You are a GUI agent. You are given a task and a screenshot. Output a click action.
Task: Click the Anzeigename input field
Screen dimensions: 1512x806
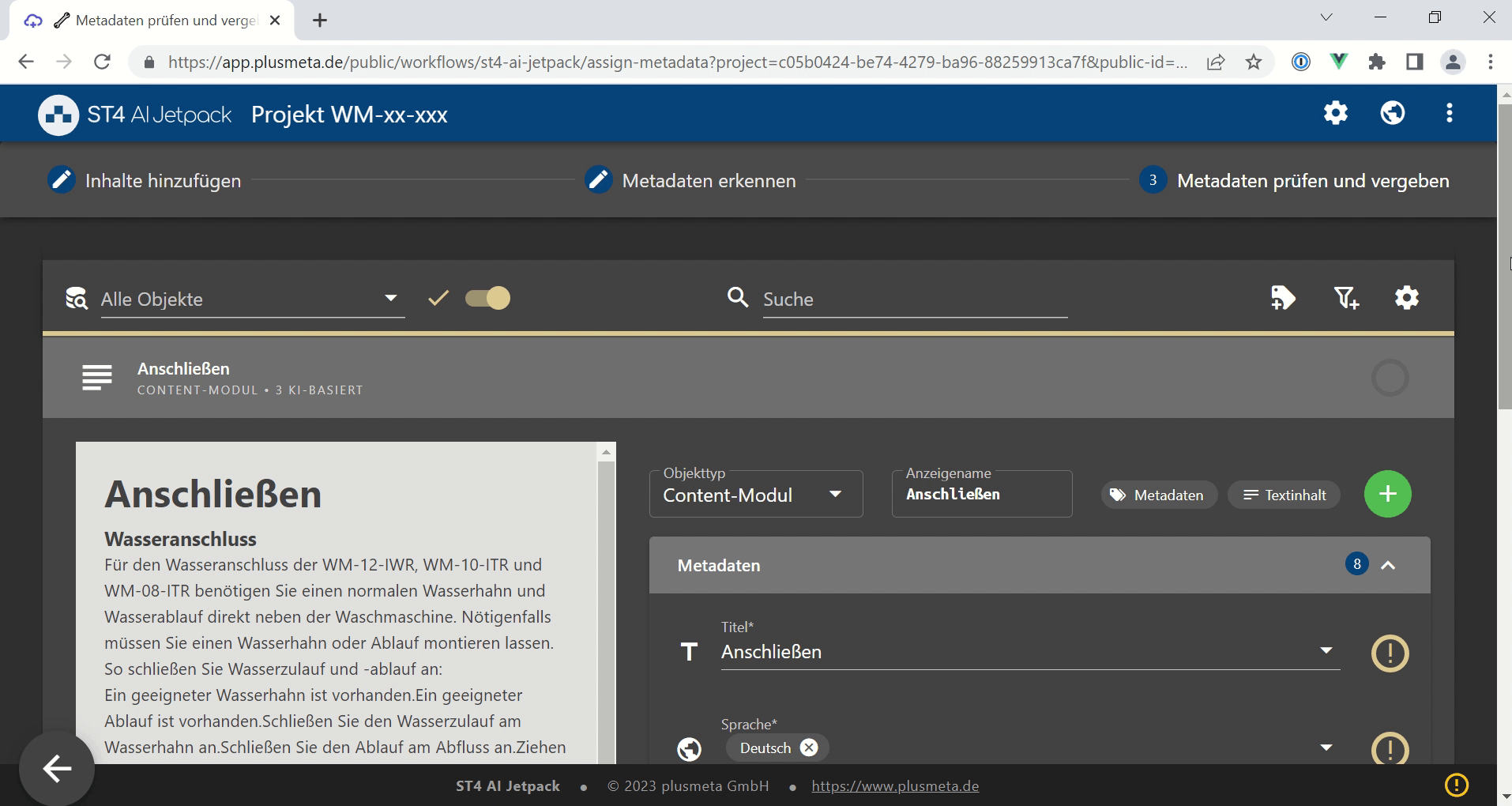(982, 495)
